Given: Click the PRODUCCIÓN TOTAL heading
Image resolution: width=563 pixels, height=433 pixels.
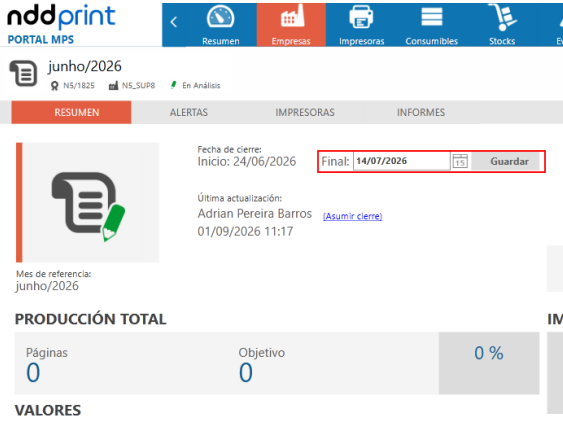Looking at the screenshot, I should click(90, 319).
